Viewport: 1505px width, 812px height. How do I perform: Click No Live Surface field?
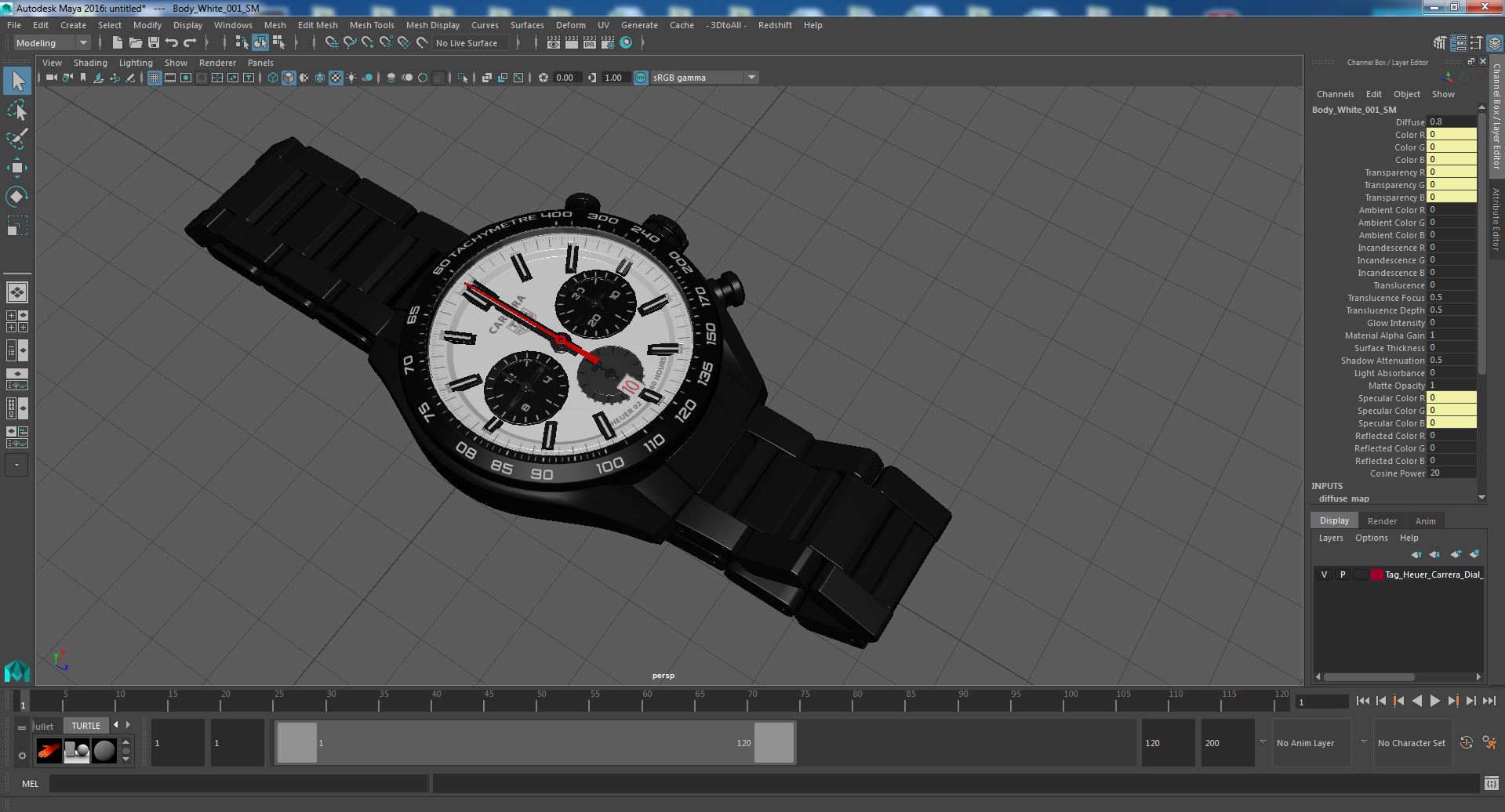pyautogui.click(x=471, y=43)
